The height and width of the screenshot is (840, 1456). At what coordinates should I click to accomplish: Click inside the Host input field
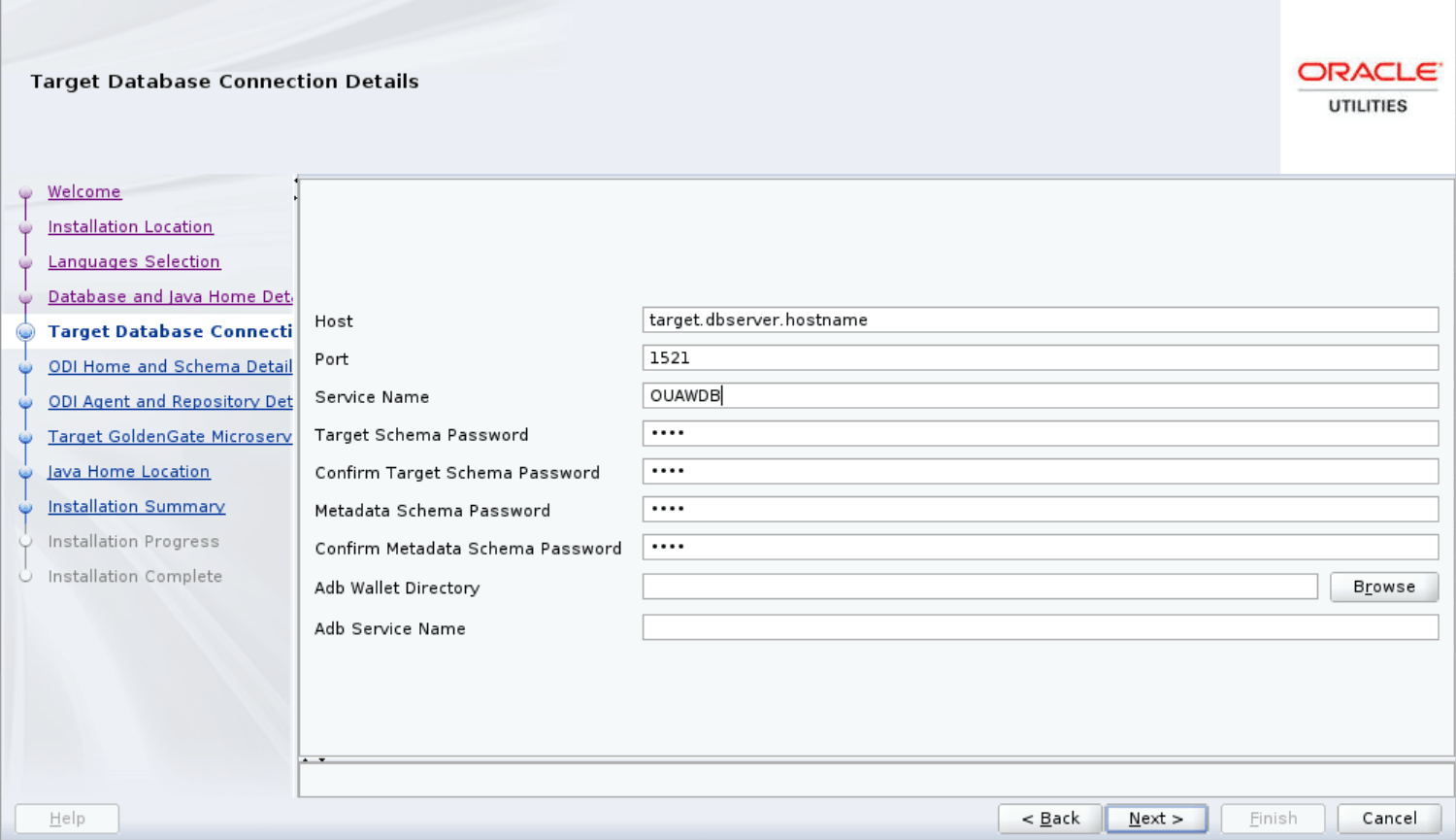click(1039, 319)
